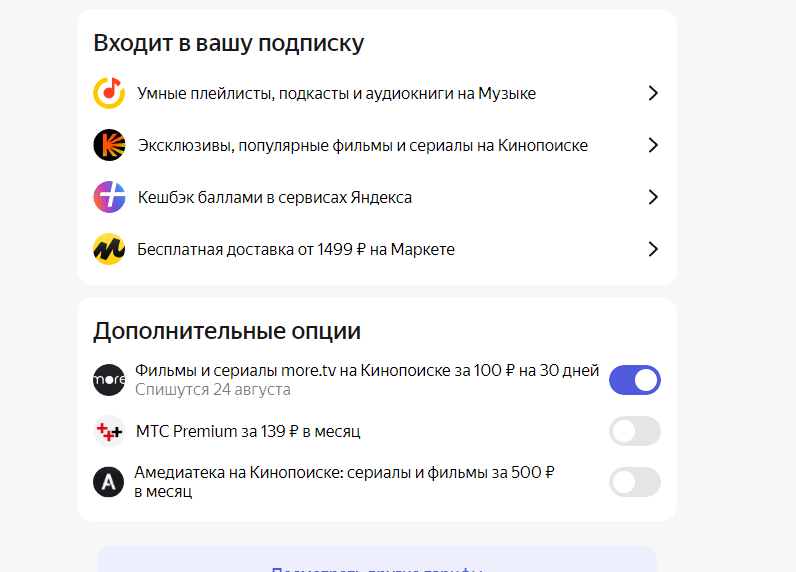Enable the MTS Premium toggle

634,432
